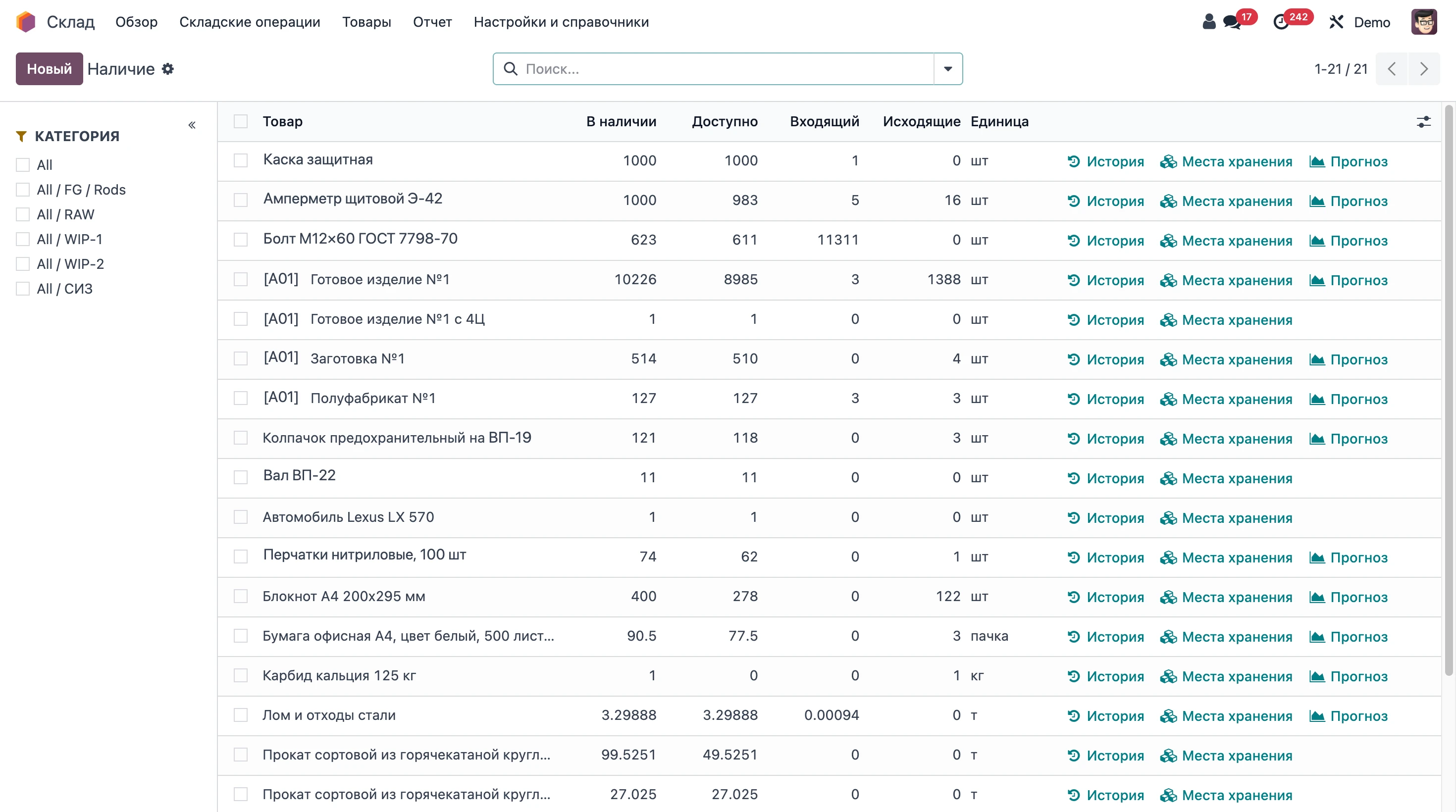
Task: Open Места хранения for Амперметр щитовой Э-42
Action: click(x=1226, y=201)
